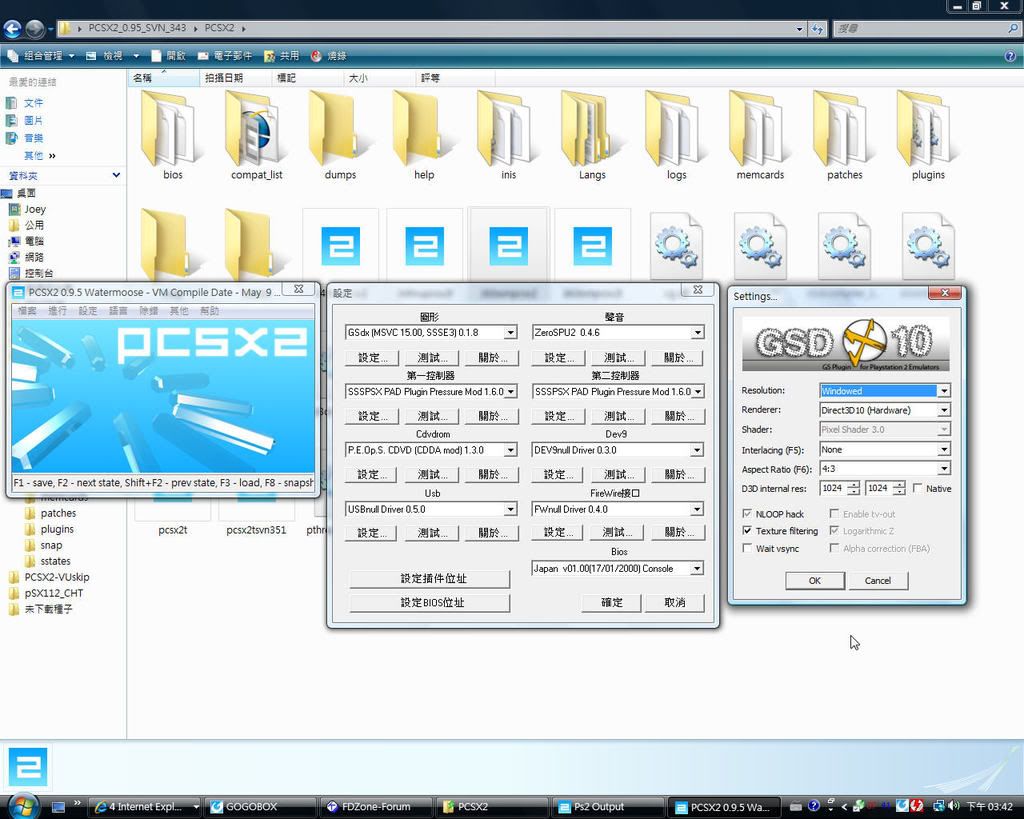
Task: Click the Explorer forward navigation arrow
Action: click(x=35, y=28)
